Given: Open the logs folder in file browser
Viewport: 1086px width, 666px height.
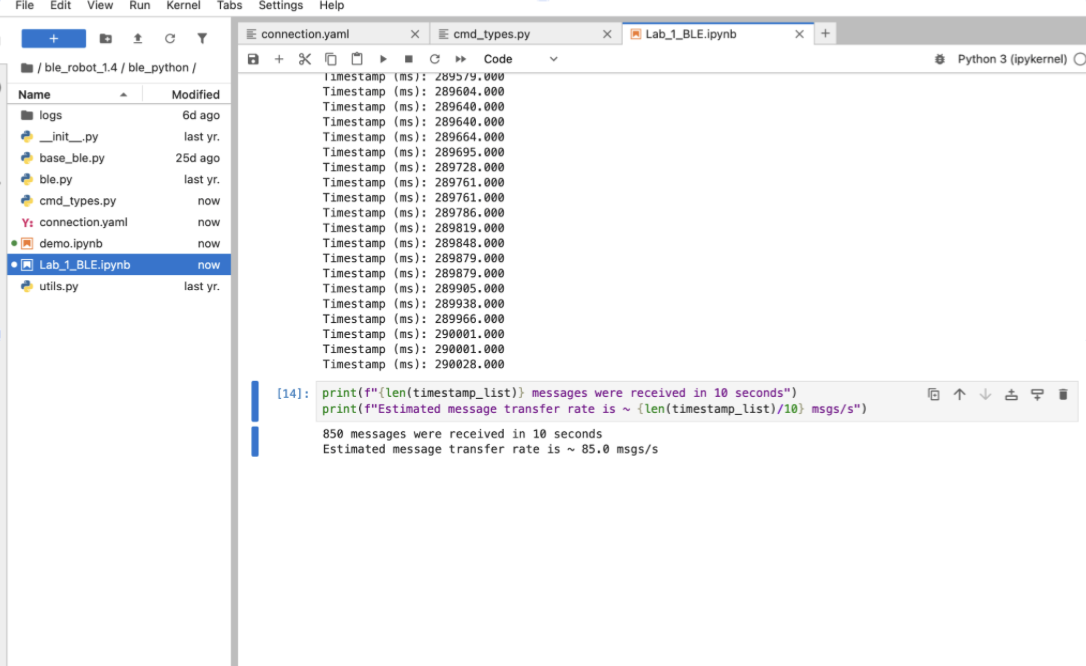Looking at the screenshot, I should point(51,116).
